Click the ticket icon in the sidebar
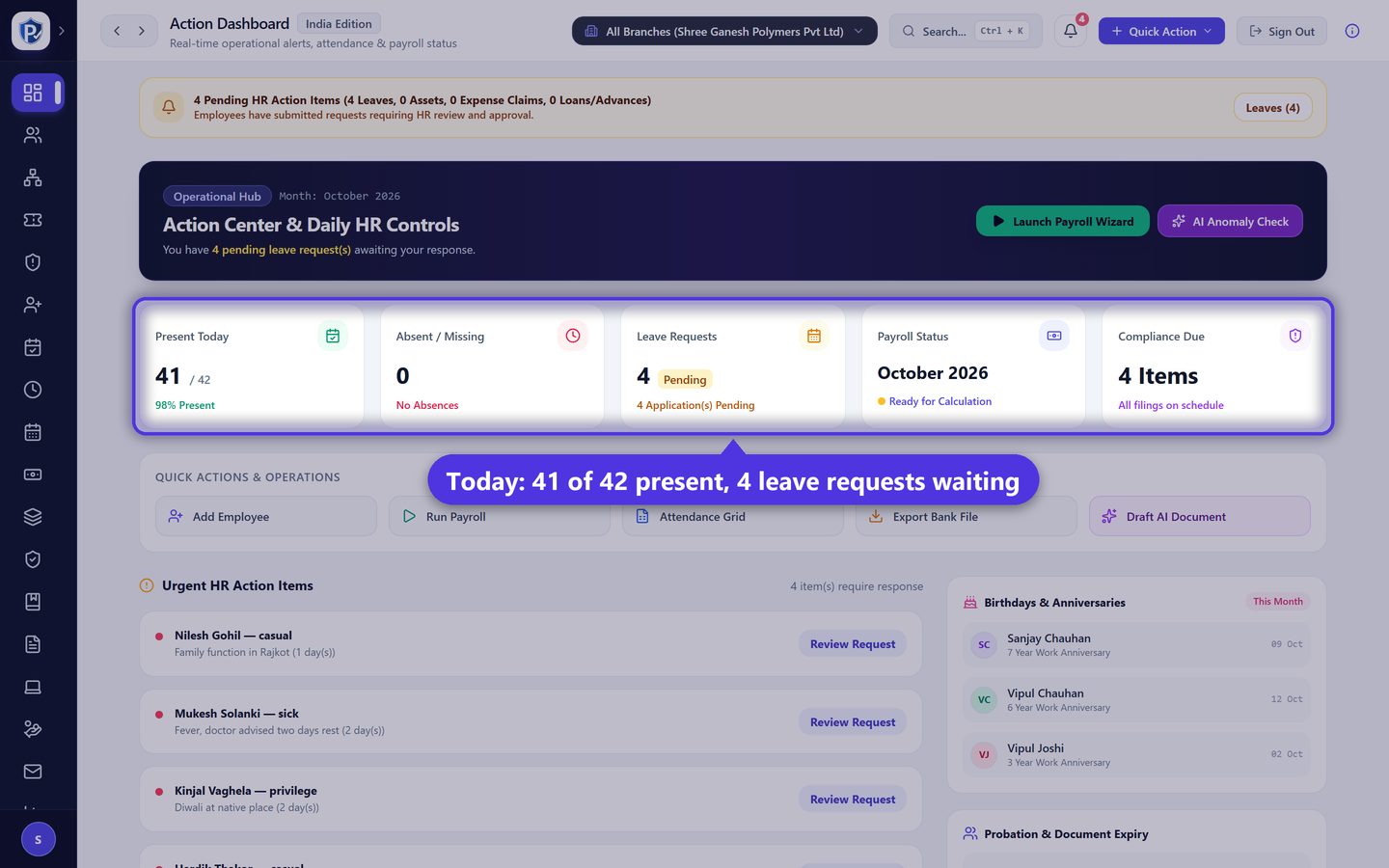1389x868 pixels. pos(33,220)
